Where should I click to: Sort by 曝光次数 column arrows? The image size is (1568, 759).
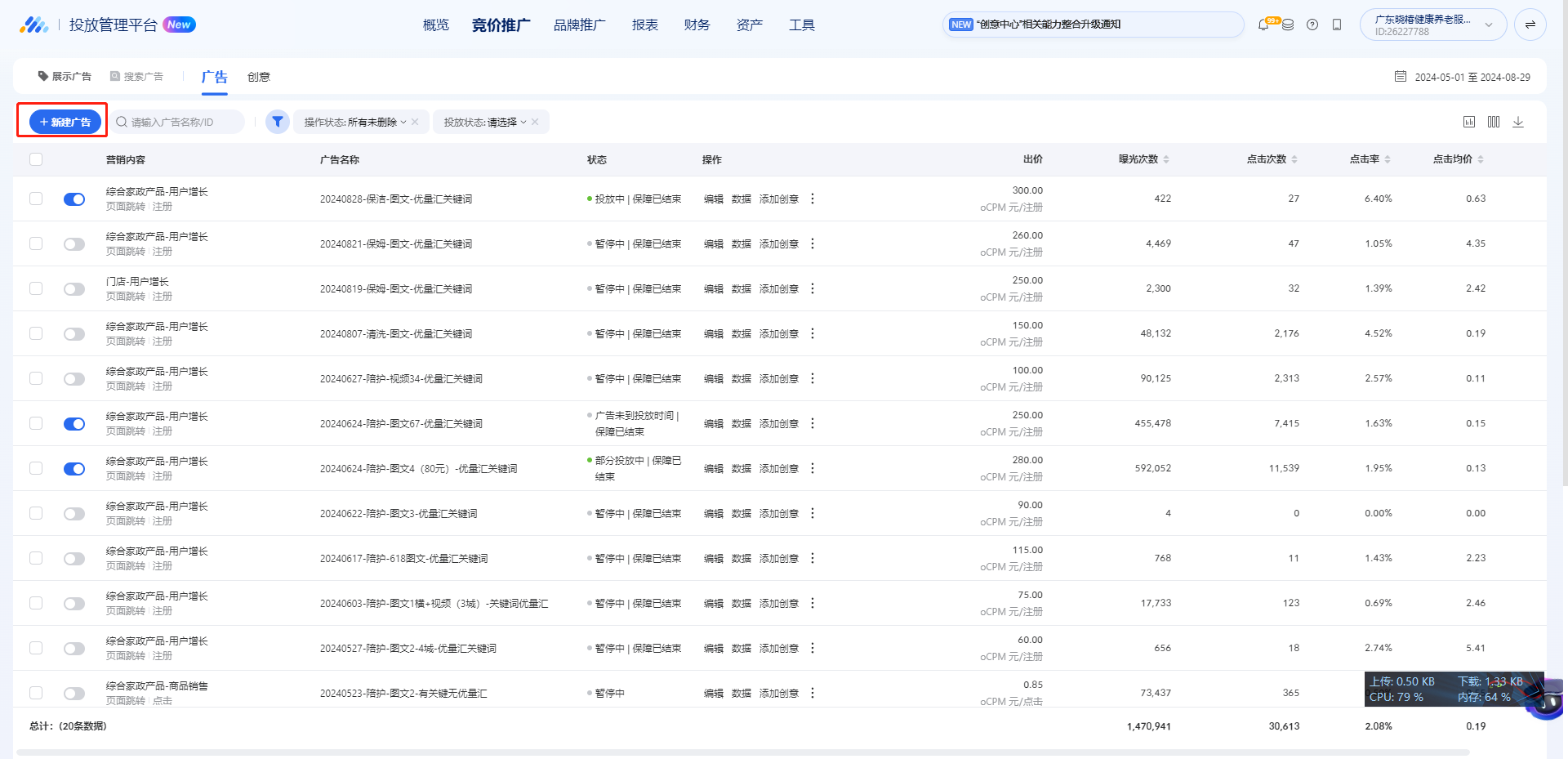click(1166, 159)
